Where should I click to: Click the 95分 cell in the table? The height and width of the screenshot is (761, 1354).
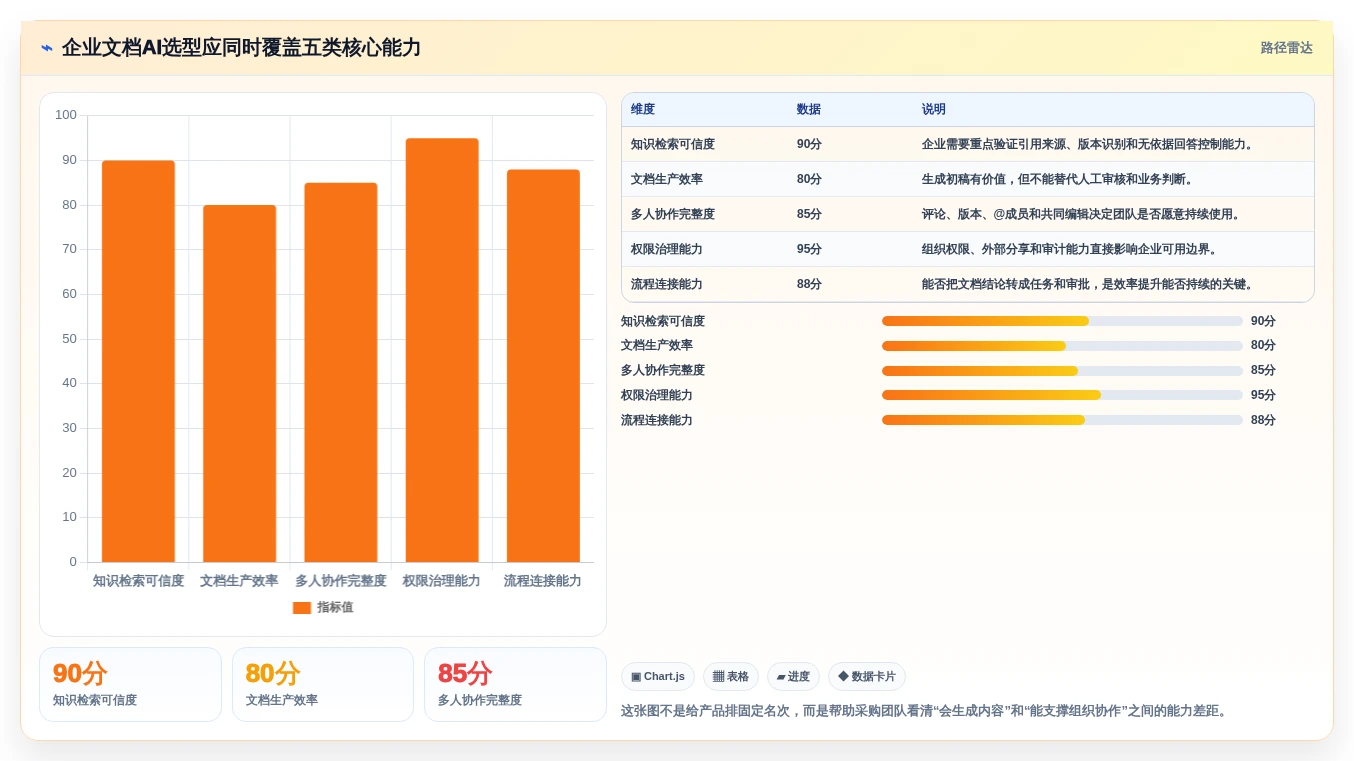(809, 249)
